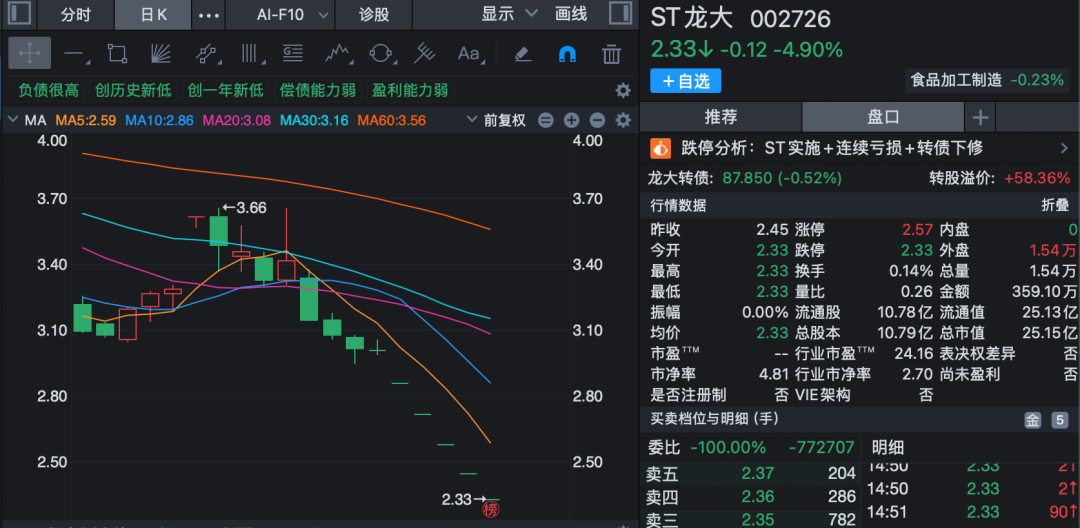Viewport: 1080px width, 528px height.
Task: Select the Gann fan lines tool
Action: tap(160, 53)
